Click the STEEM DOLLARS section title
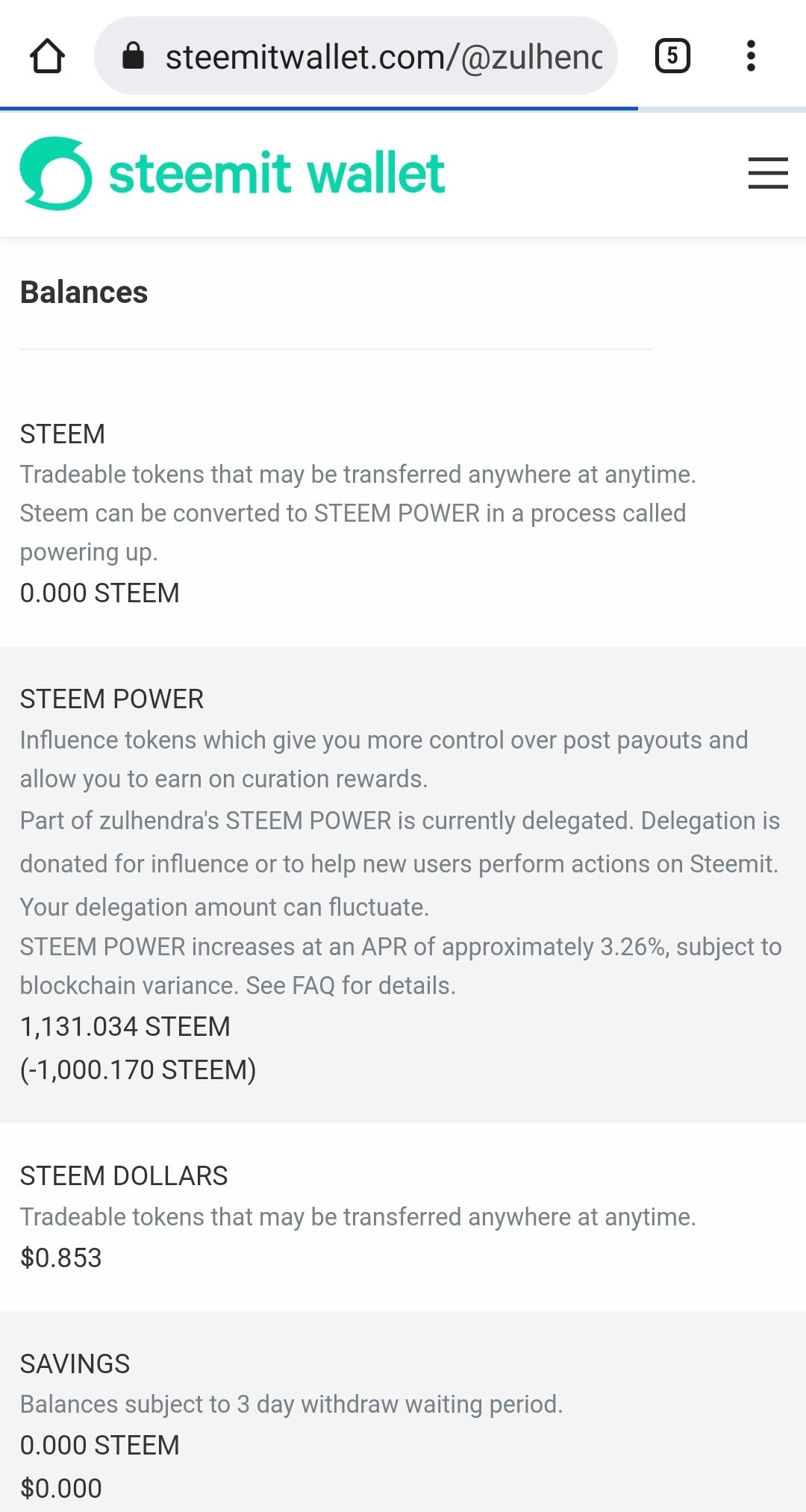 click(124, 1176)
